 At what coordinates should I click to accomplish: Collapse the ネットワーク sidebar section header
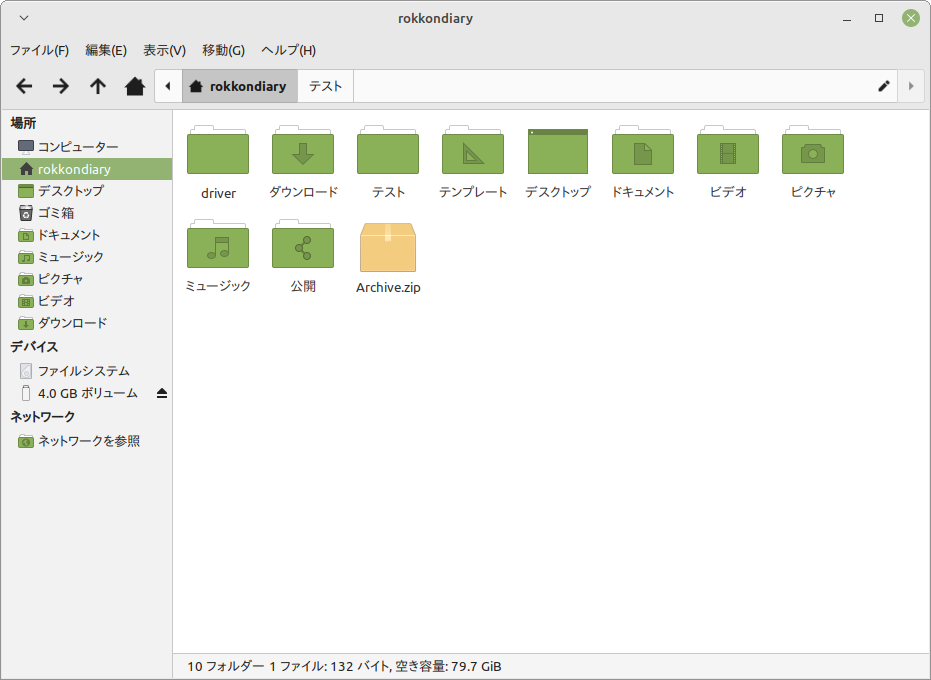(x=43, y=416)
